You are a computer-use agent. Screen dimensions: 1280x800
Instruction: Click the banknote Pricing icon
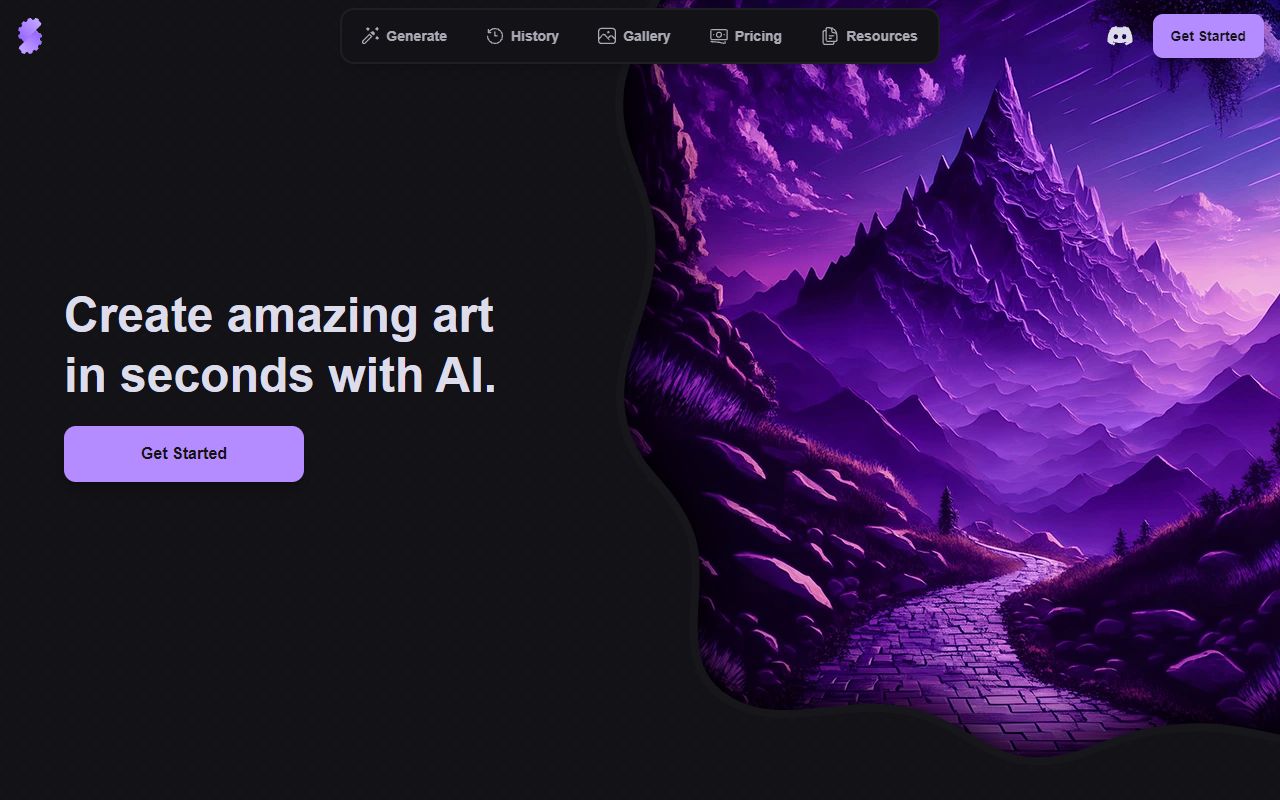[719, 36]
